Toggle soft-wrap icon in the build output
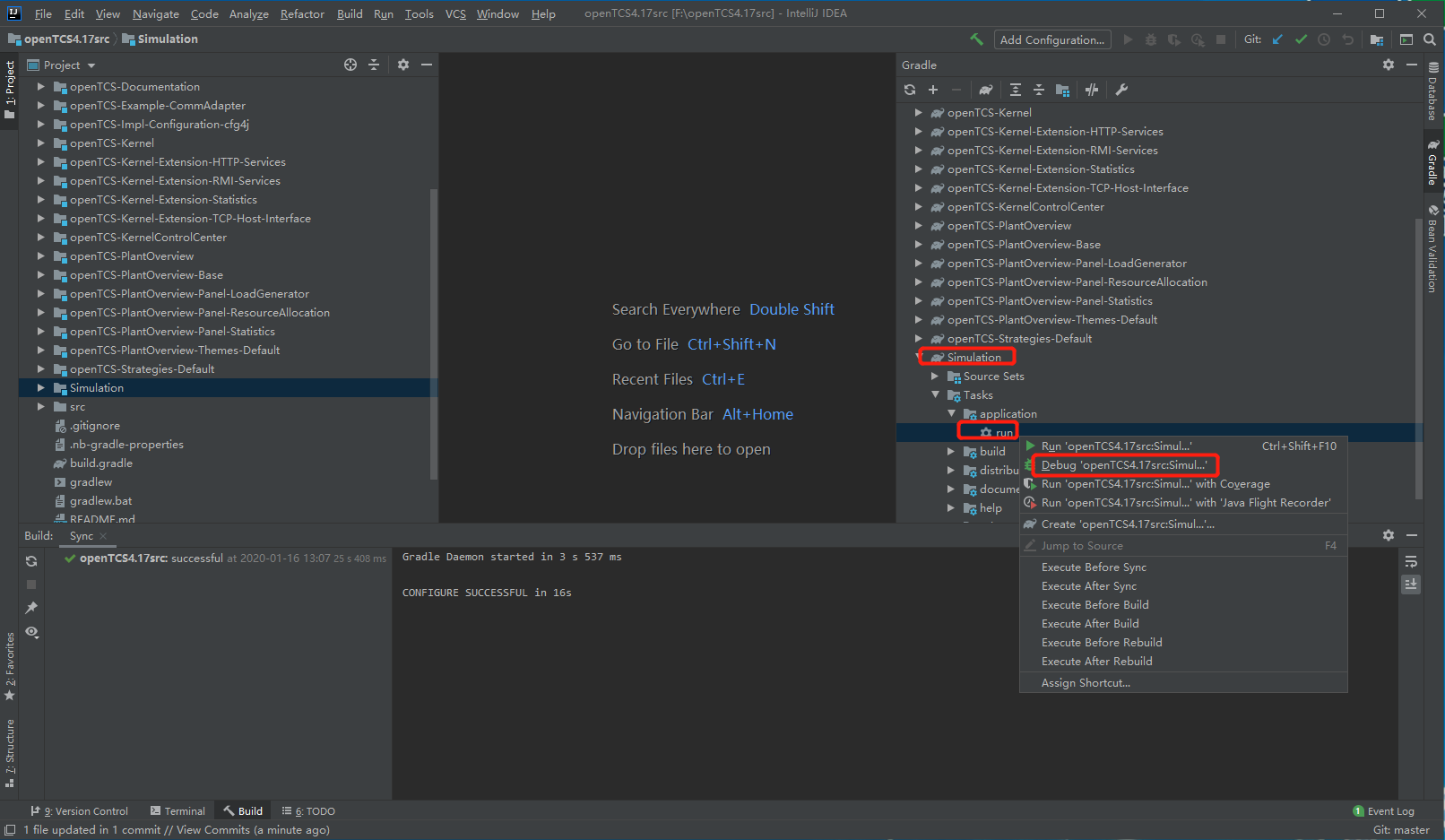Screen dimensions: 1445x840 coord(1411,562)
